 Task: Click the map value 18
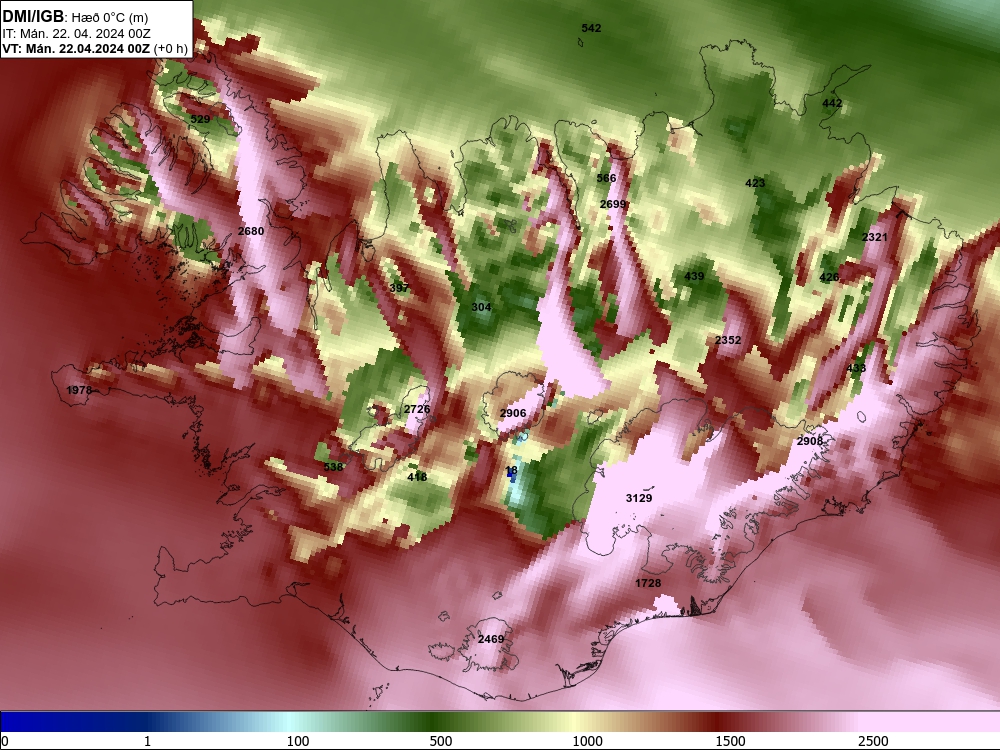click(x=511, y=471)
